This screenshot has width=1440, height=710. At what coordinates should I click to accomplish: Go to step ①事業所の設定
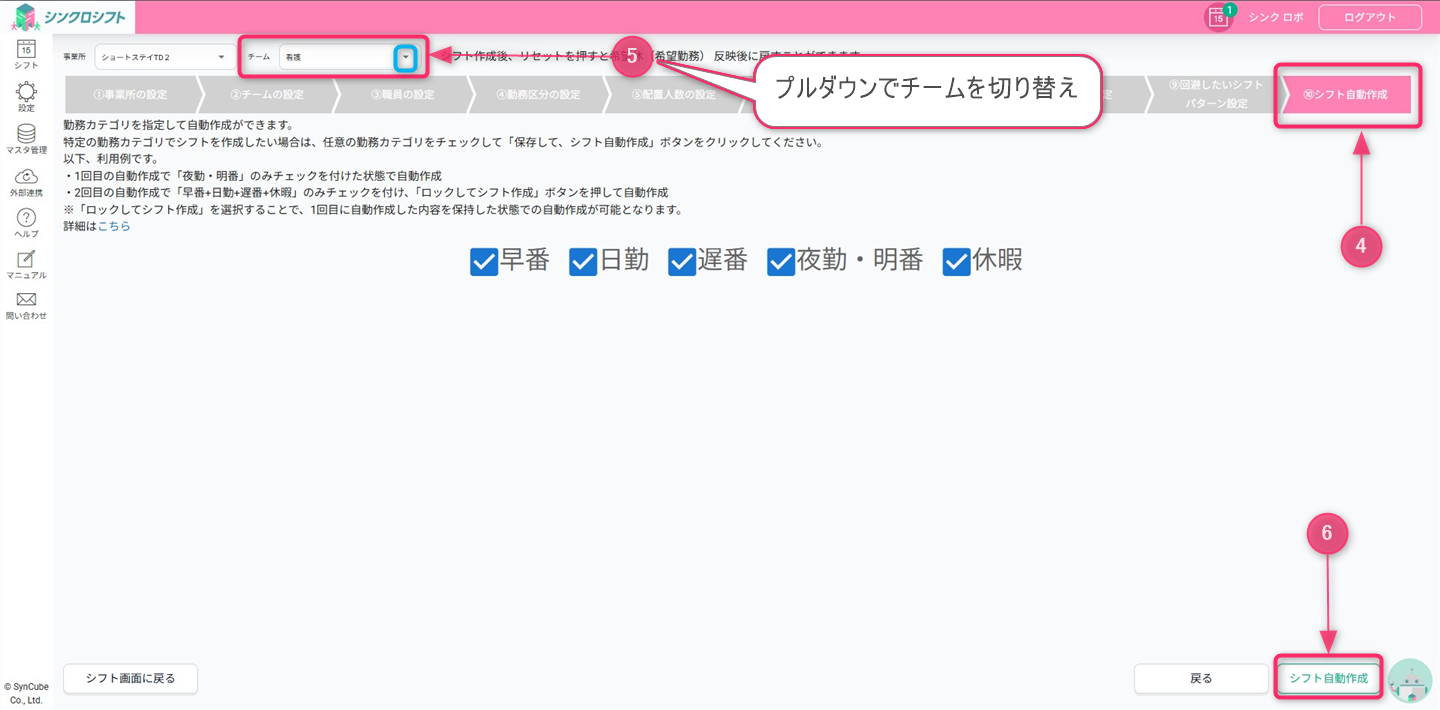[x=130, y=95]
